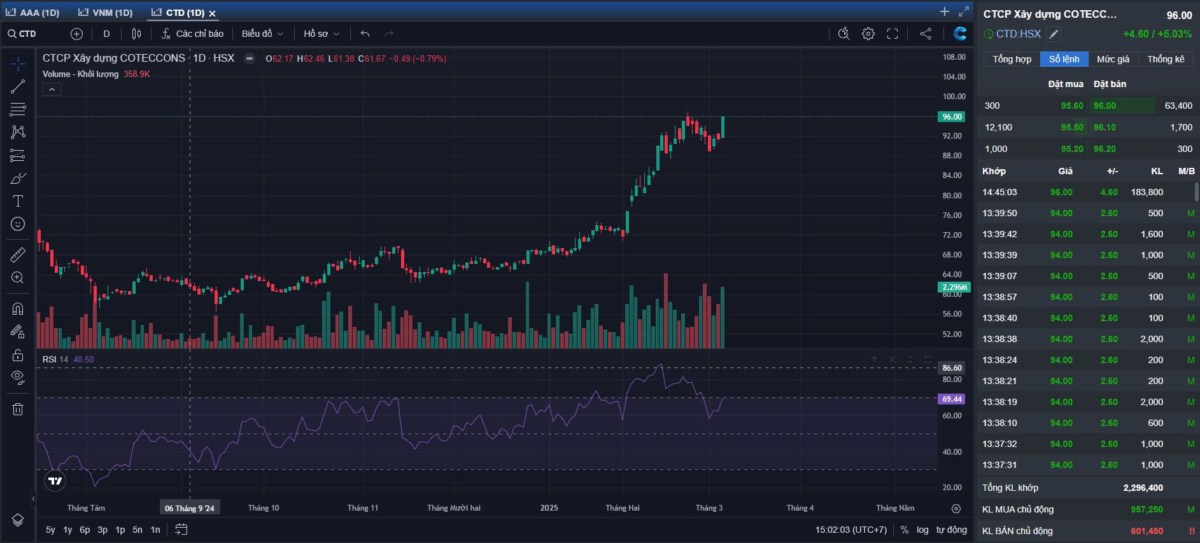Toggle symbol legend minus button near HSX
The image size is (1200, 543).
(249, 58)
